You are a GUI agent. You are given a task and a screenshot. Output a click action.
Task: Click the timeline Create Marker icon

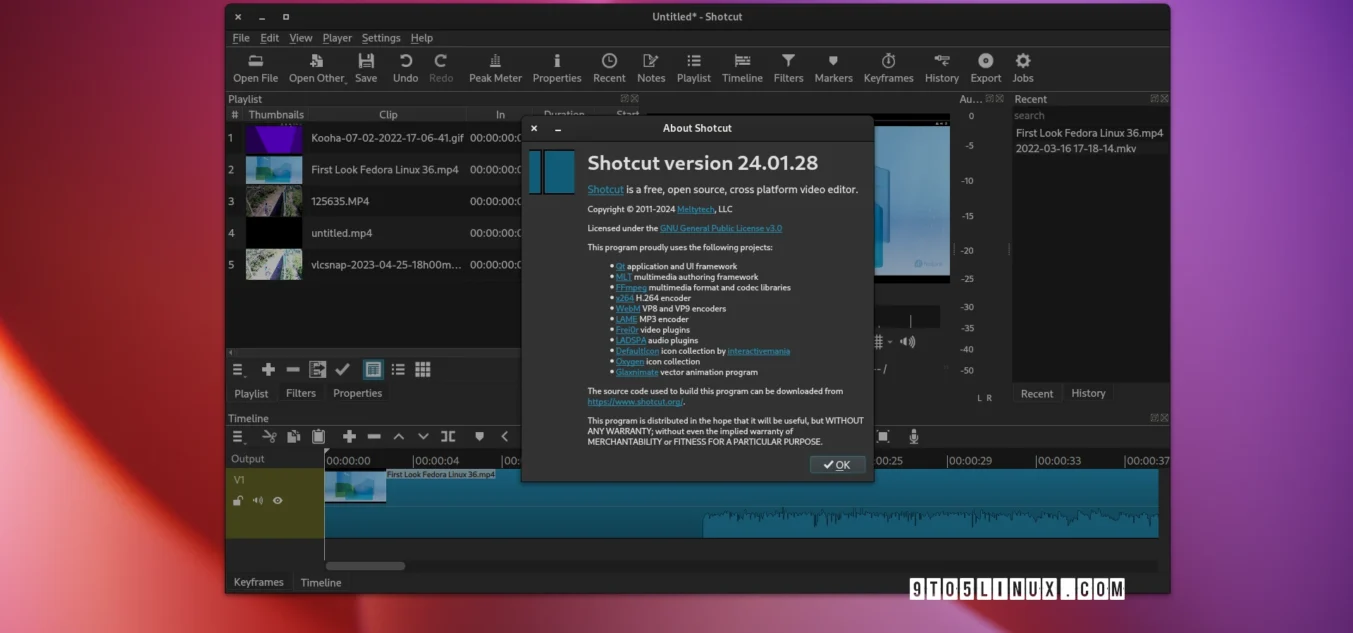click(479, 437)
